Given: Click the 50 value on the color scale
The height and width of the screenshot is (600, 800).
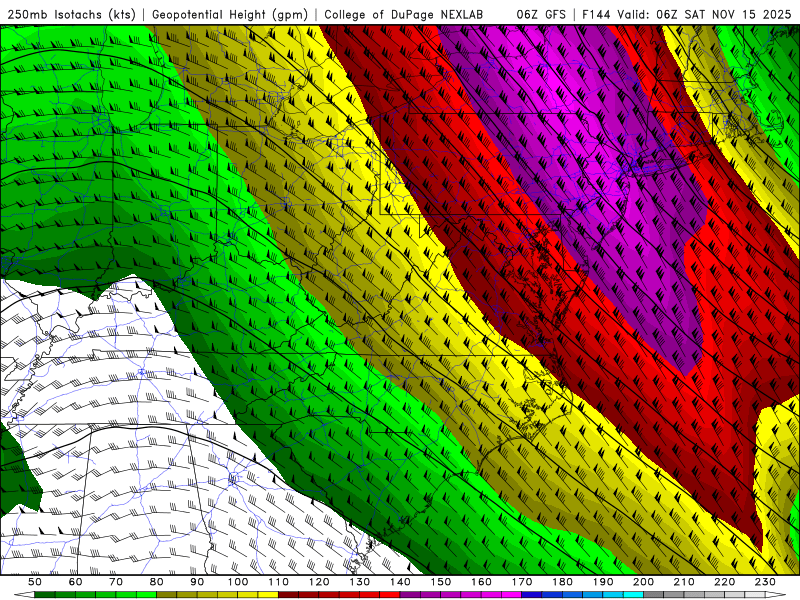Looking at the screenshot, I should (35, 582).
